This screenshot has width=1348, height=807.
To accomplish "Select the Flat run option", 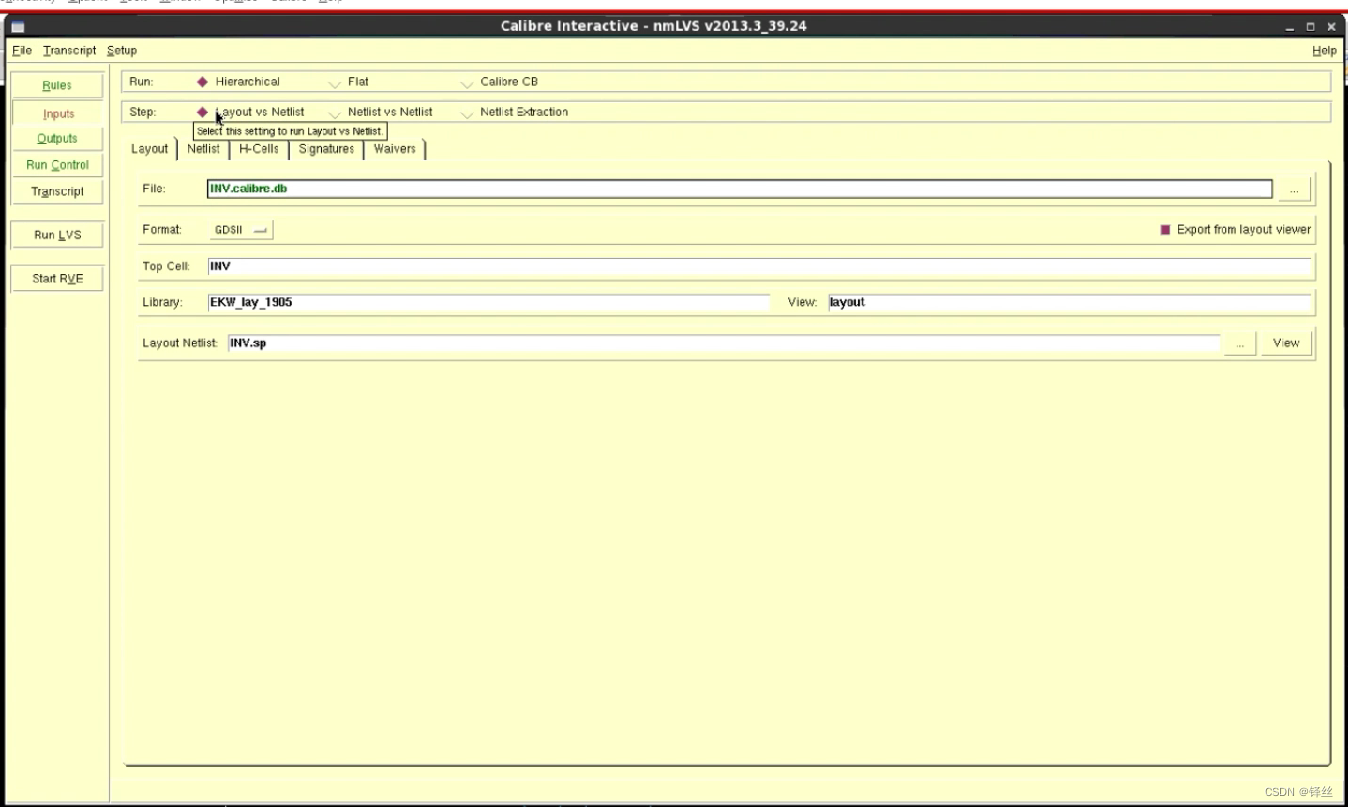I will pyautogui.click(x=349, y=82).
